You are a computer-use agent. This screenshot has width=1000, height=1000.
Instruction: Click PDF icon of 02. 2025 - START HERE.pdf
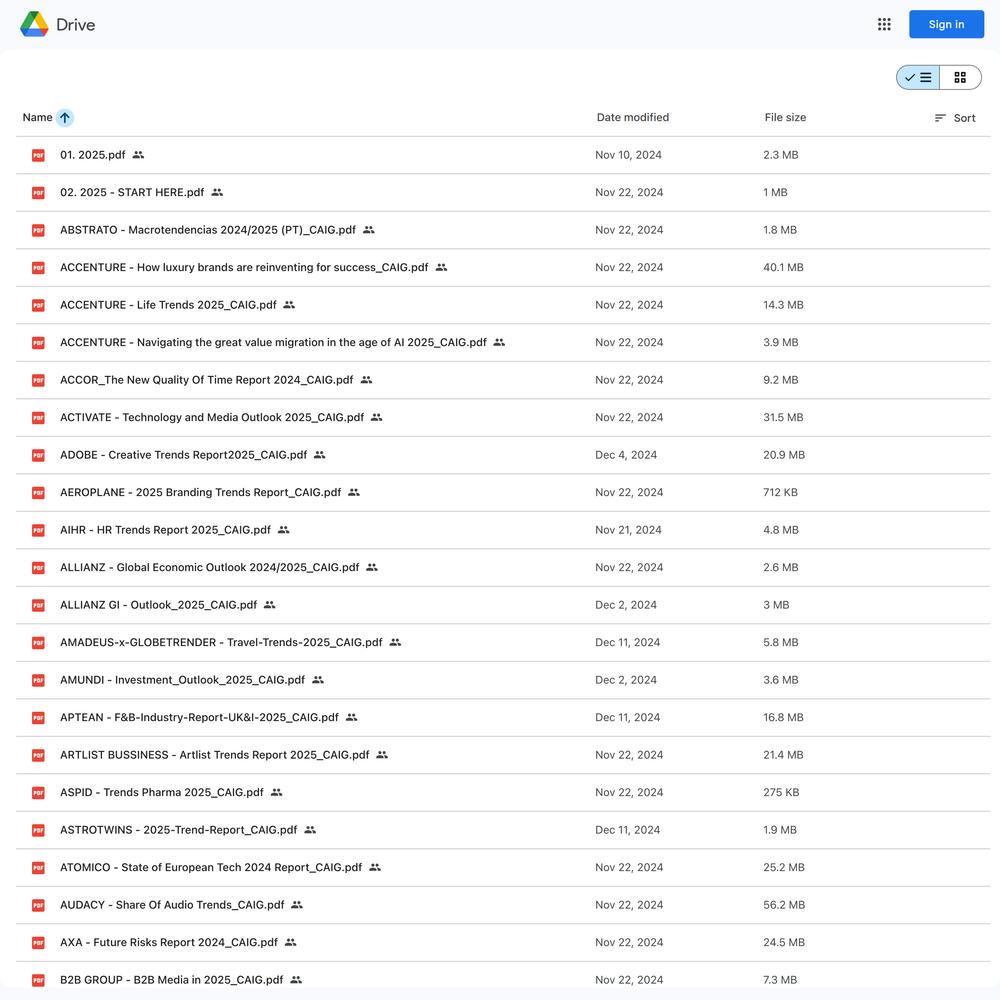pyautogui.click(x=38, y=193)
